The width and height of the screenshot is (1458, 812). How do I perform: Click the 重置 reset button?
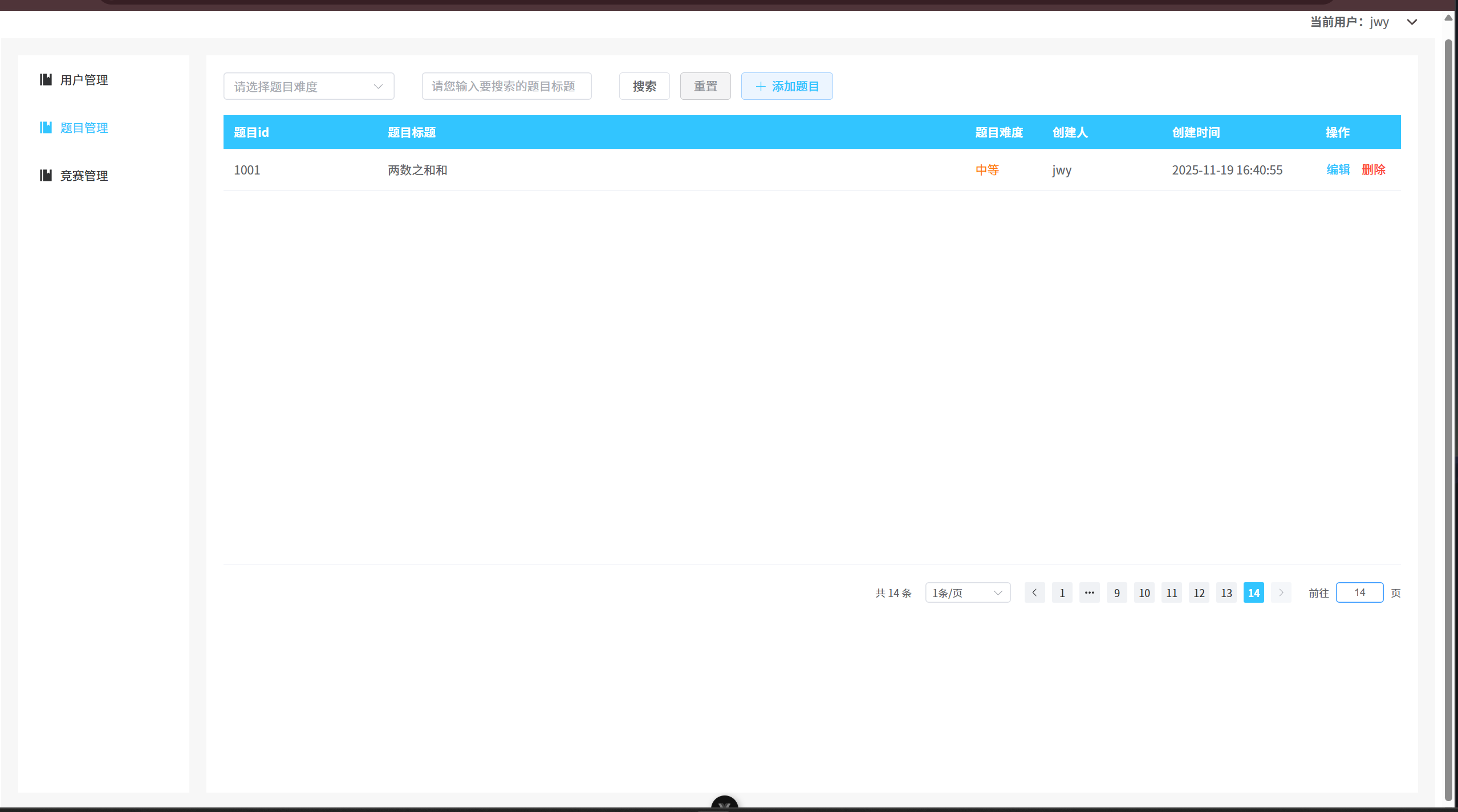tap(705, 86)
